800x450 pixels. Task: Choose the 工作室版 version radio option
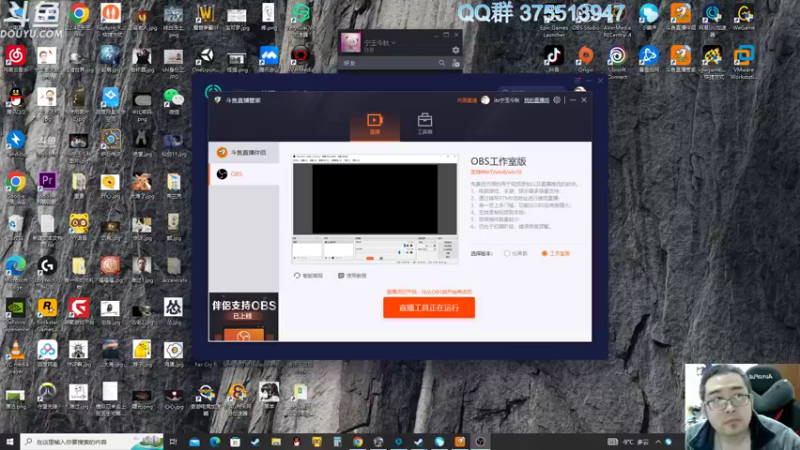556,254
